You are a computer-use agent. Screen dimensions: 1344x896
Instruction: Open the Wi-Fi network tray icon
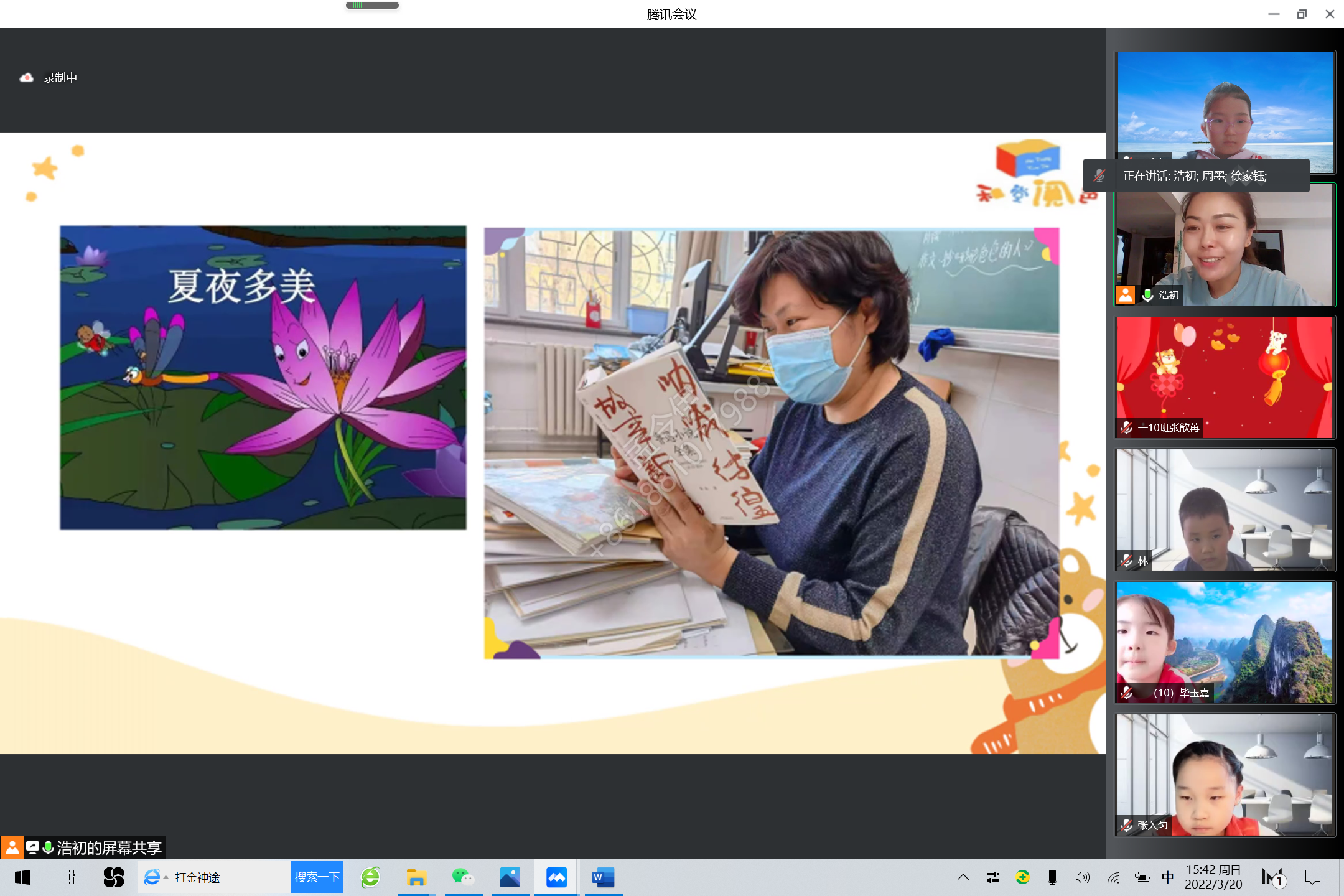point(1113,877)
